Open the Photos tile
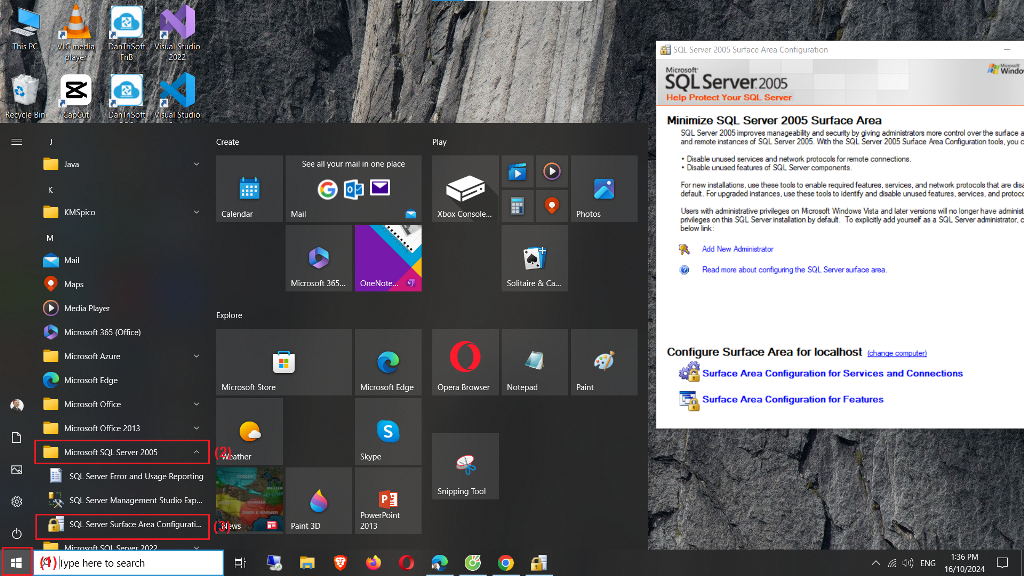The image size is (1024, 576). (x=604, y=189)
